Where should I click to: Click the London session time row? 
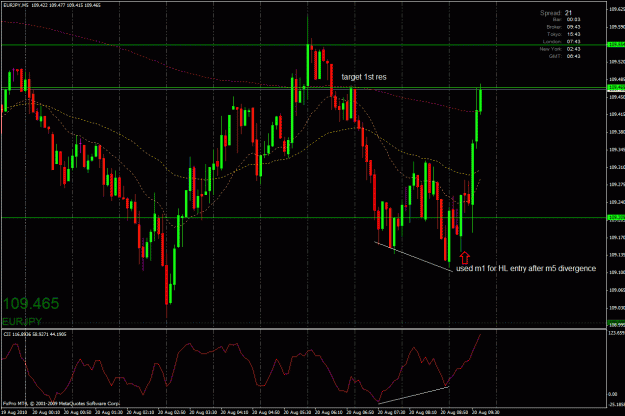coord(562,41)
